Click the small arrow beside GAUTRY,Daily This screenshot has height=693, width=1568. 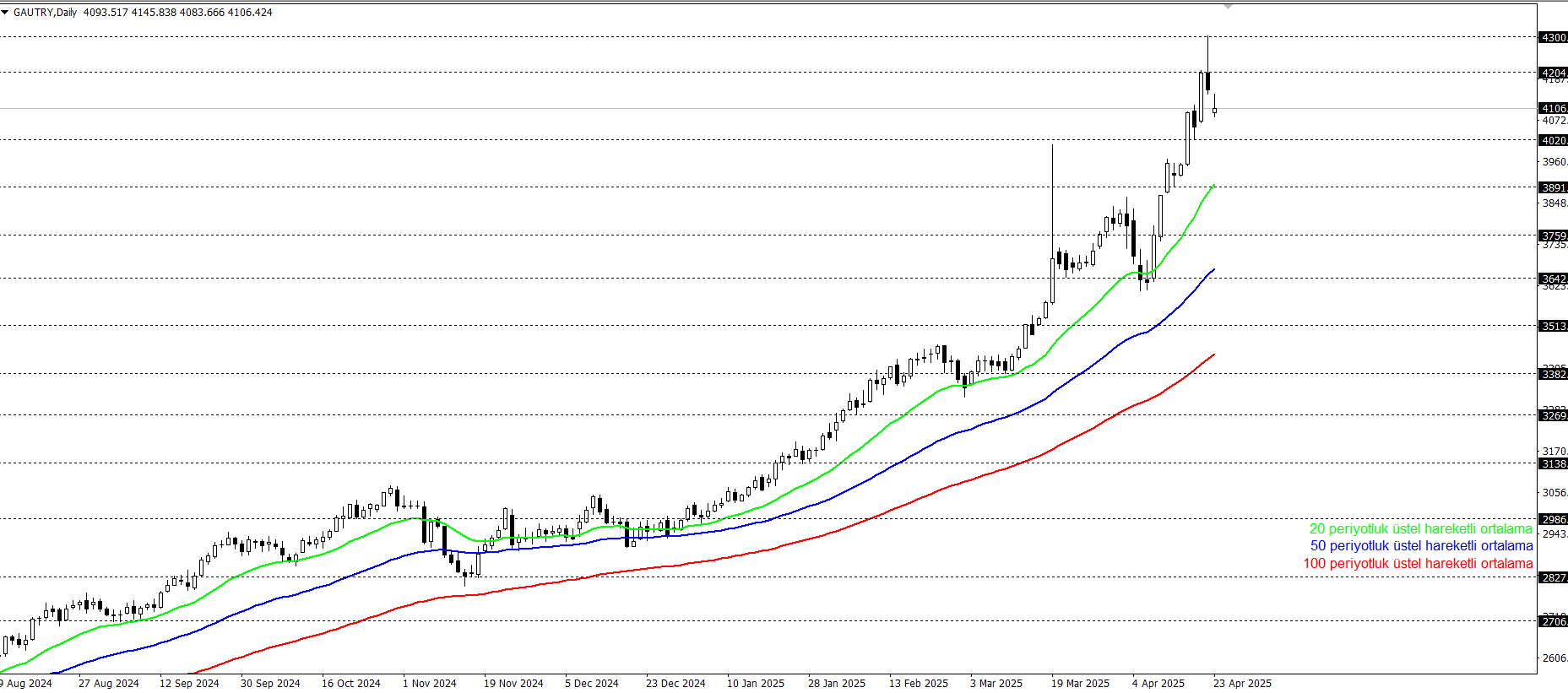pyautogui.click(x=4, y=13)
